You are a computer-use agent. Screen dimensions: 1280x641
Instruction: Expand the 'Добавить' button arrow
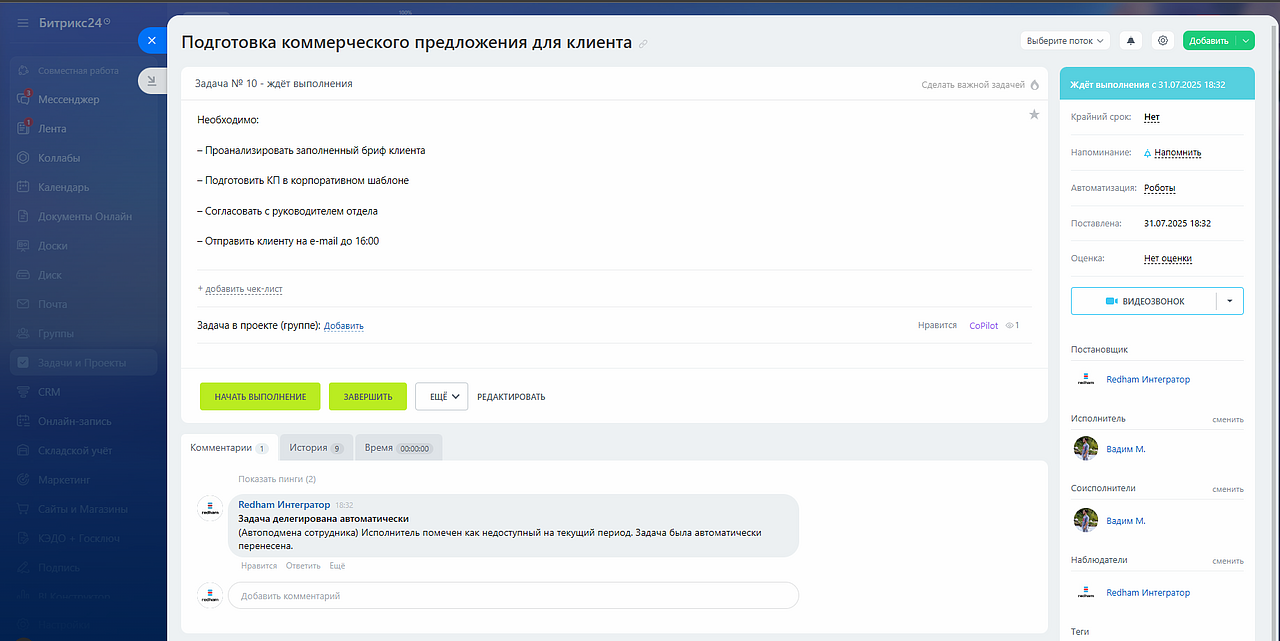pos(1245,41)
